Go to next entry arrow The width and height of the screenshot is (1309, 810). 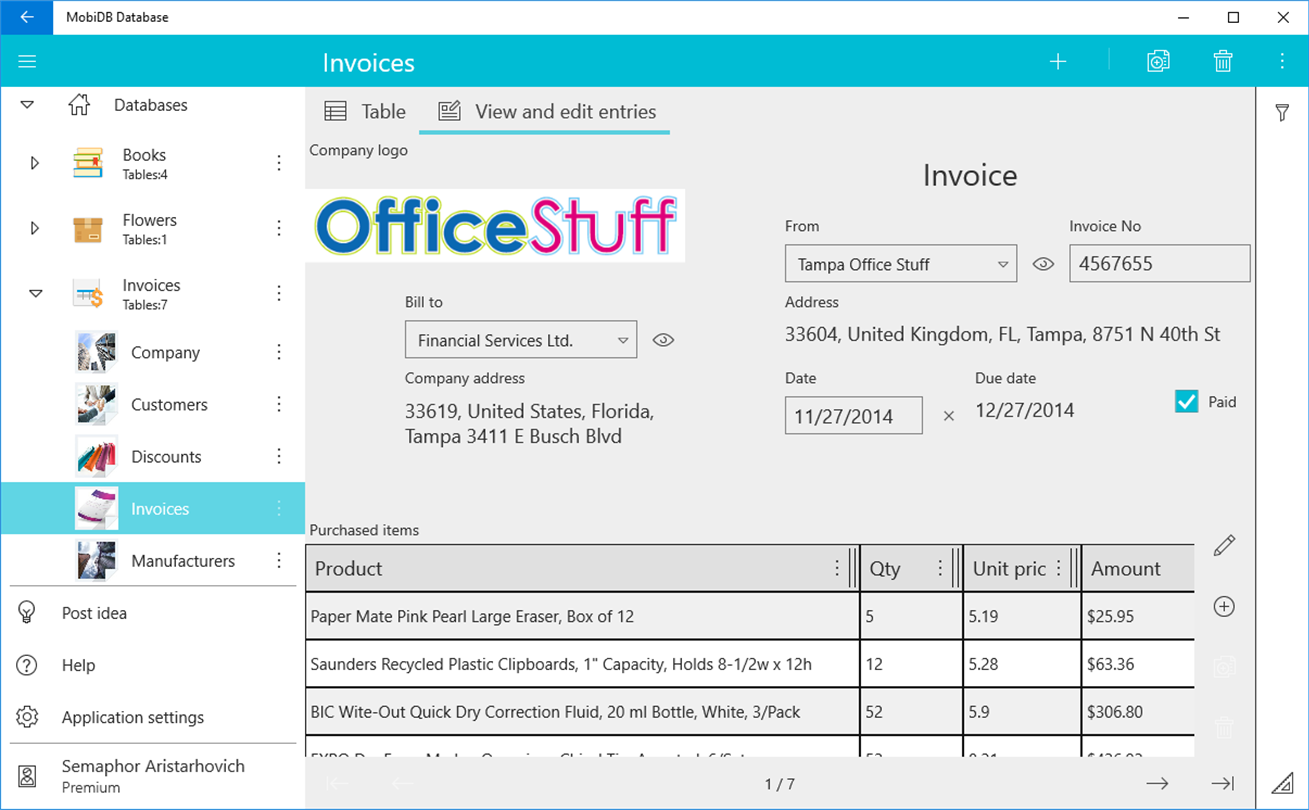pos(1157,784)
